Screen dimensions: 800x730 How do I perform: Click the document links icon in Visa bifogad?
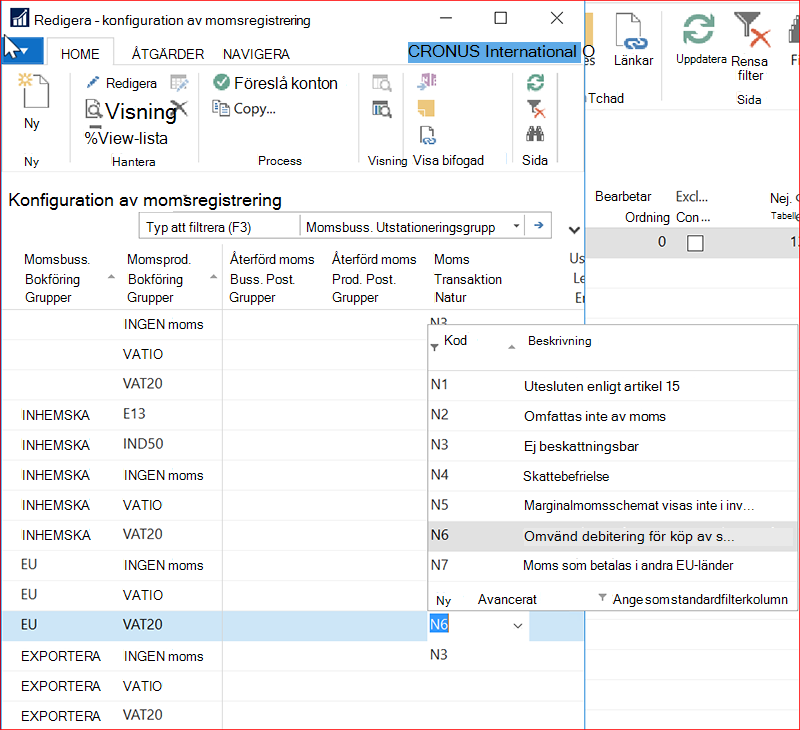click(428, 135)
